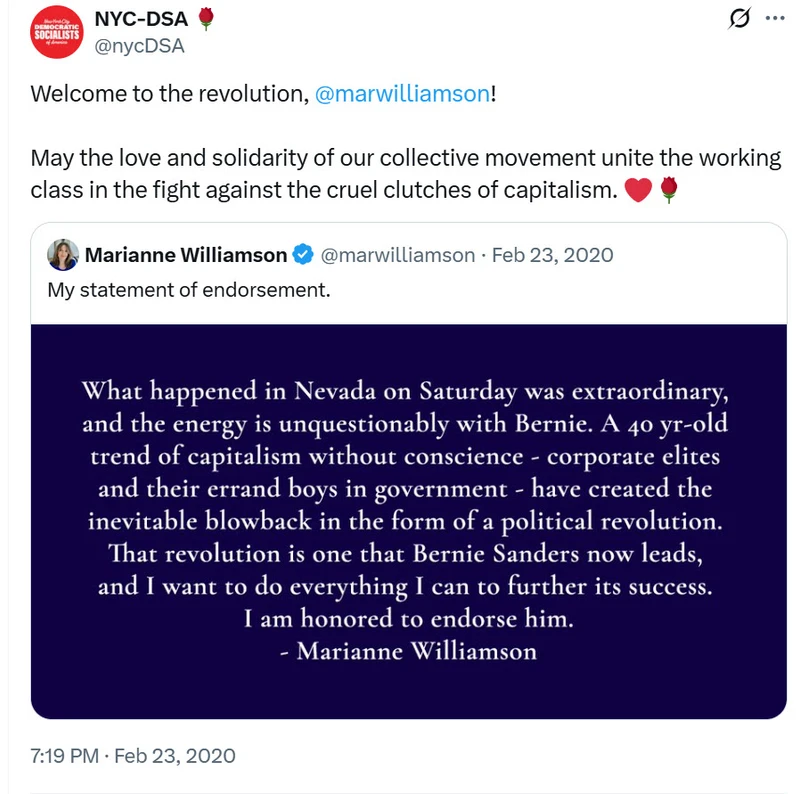Click the blue verified badge
800x794 pixels.
[x=303, y=256]
